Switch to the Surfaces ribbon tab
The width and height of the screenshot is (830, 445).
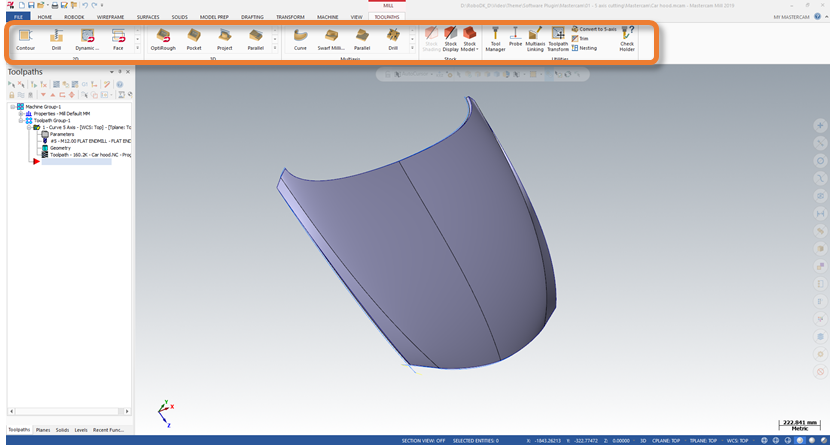(148, 17)
